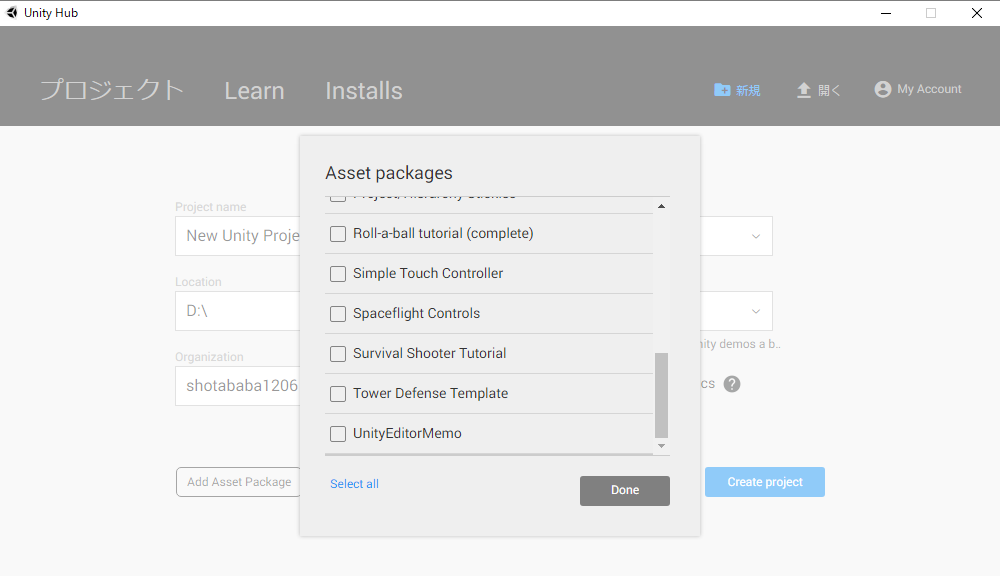This screenshot has height=576, width=1000.
Task: Expand the lower dropdown chevron behind dialog
Action: click(x=756, y=311)
